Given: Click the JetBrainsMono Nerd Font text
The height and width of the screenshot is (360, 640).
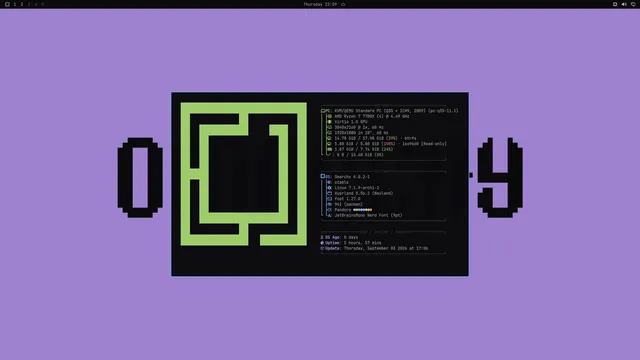Looking at the screenshot, I should pyautogui.click(x=368, y=216).
